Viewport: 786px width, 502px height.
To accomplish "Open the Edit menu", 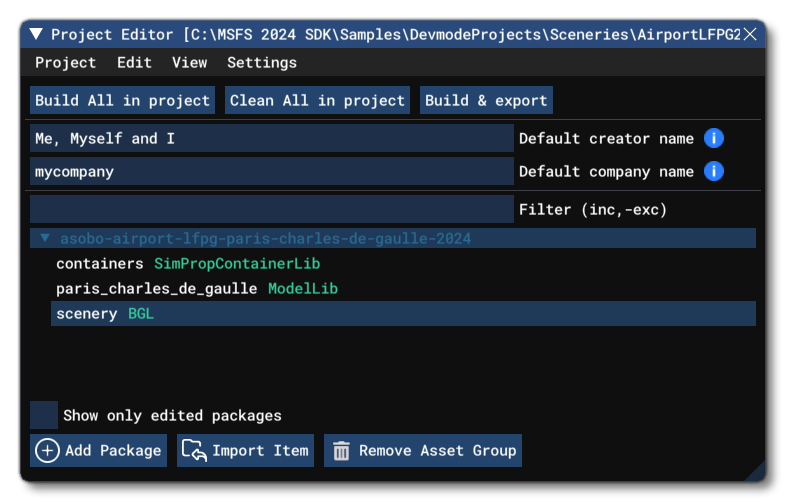I will click(x=134, y=62).
